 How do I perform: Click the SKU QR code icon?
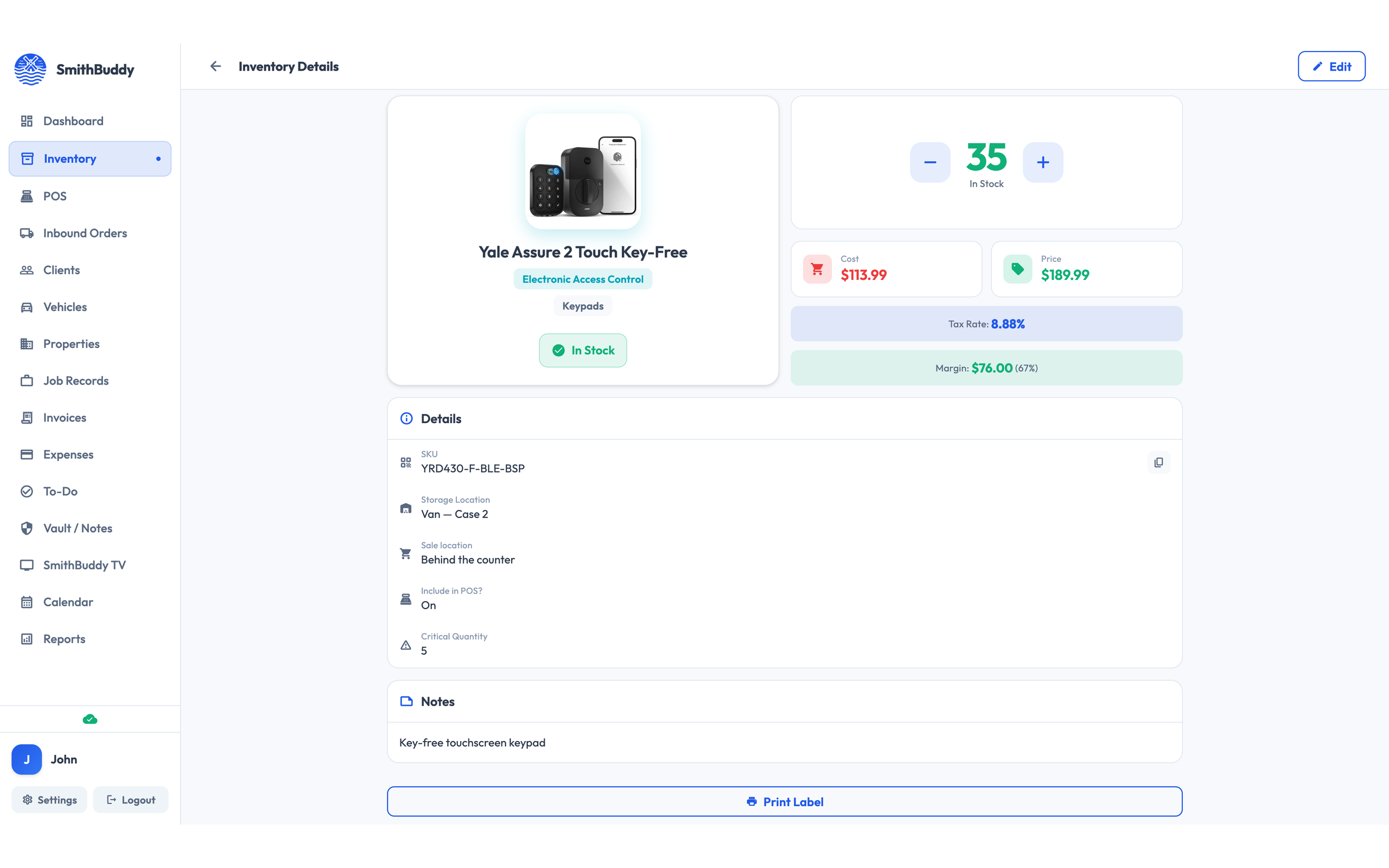tap(406, 462)
